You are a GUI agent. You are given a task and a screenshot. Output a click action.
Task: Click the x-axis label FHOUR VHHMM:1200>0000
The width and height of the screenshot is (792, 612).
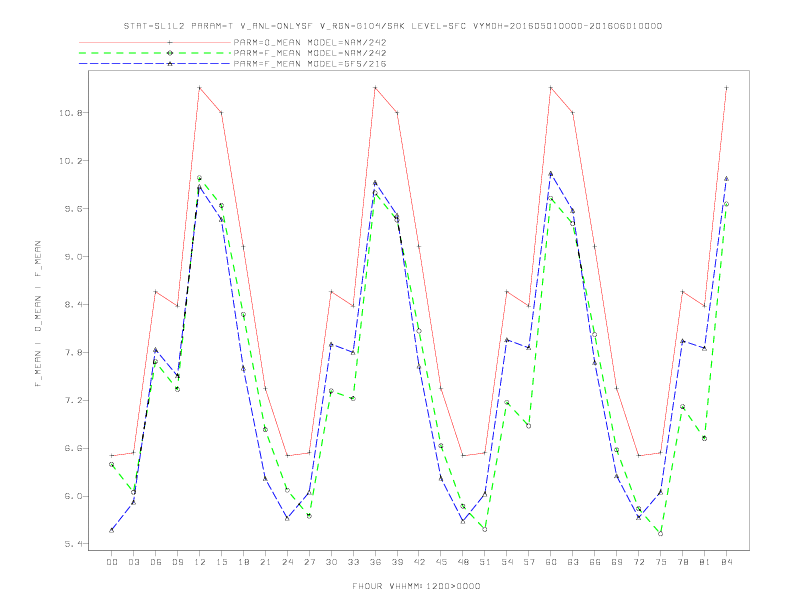(x=416, y=586)
